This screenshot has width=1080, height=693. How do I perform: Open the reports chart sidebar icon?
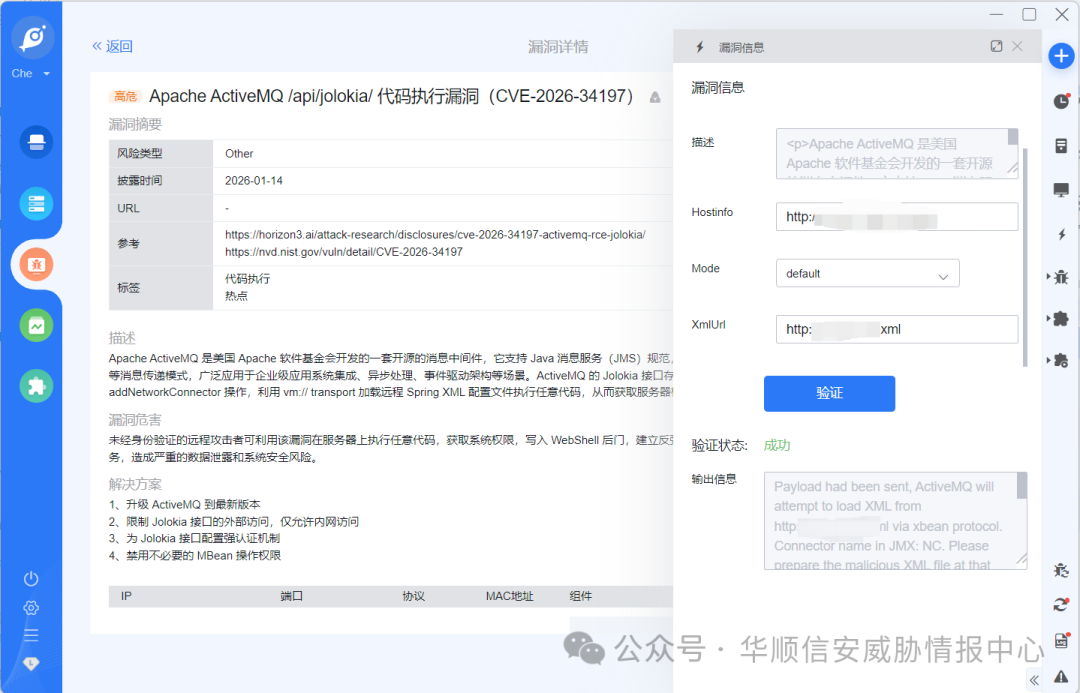(x=37, y=325)
